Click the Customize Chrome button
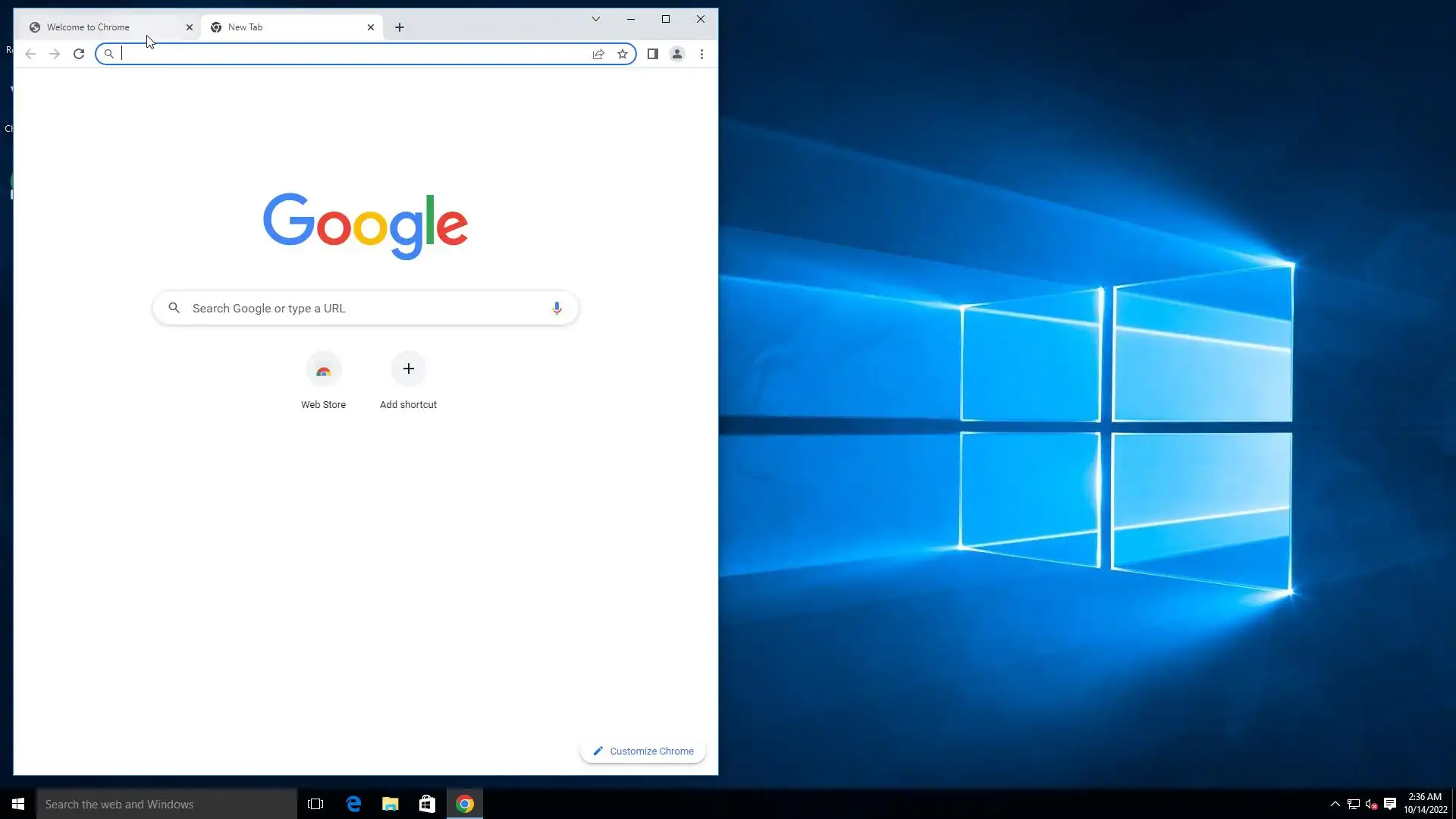This screenshot has width=1456, height=819. tap(643, 751)
